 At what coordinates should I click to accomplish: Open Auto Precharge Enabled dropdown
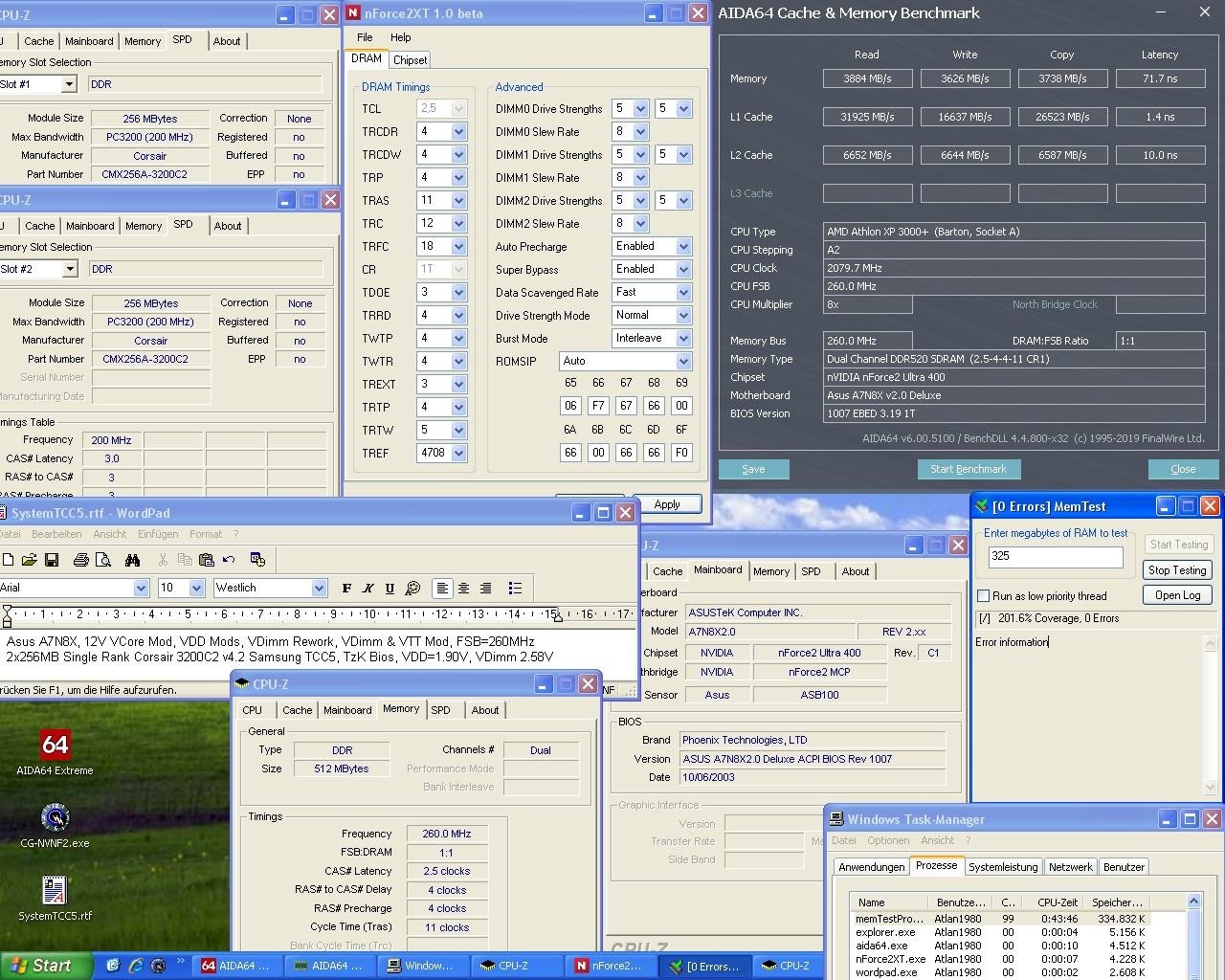[x=683, y=247]
